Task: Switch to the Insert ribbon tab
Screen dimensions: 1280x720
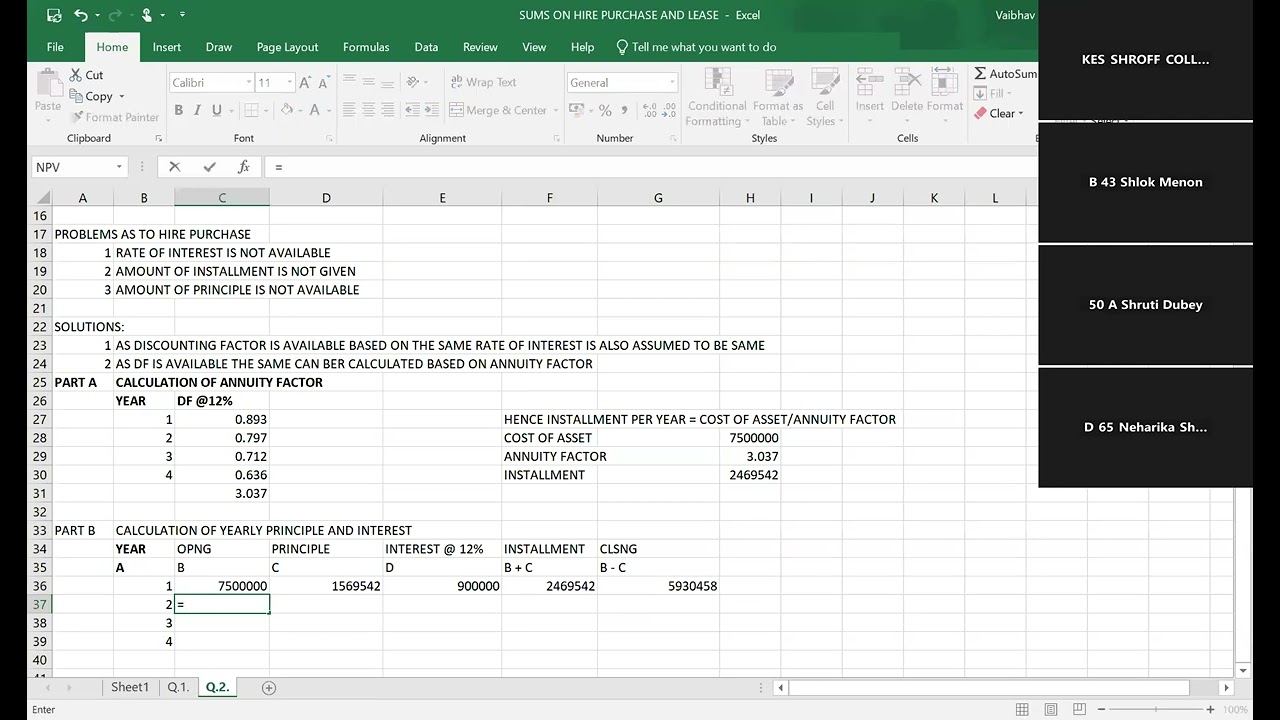Action: (x=167, y=47)
